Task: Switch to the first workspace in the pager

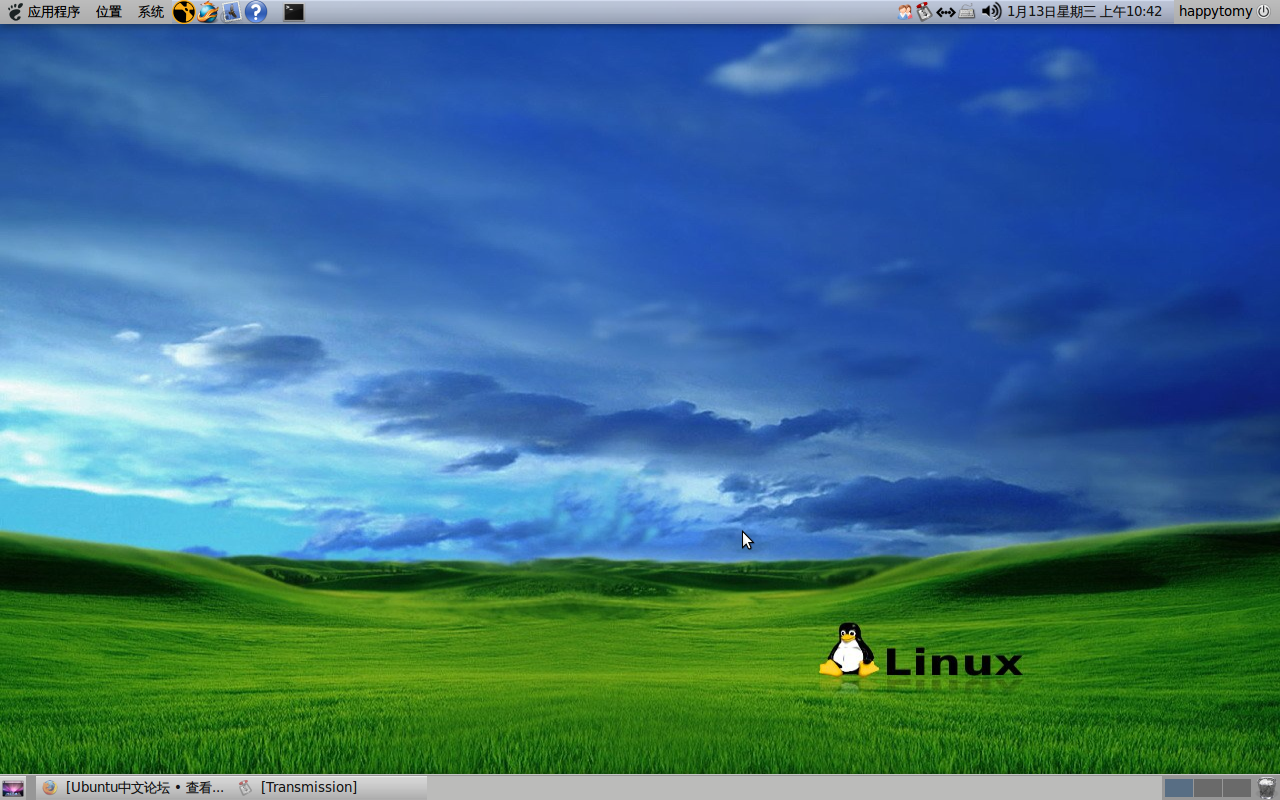Action: 1179,788
